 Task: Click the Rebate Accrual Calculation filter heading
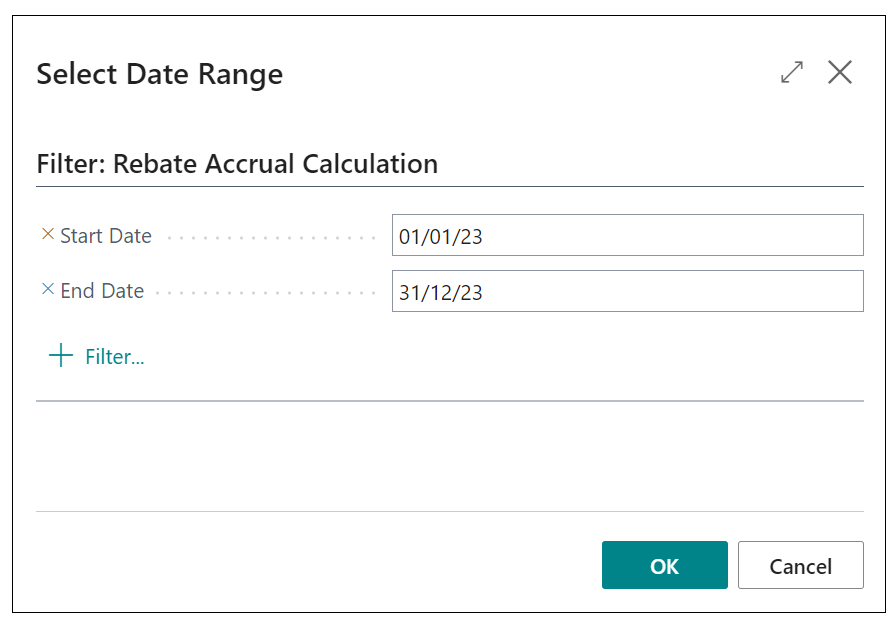click(237, 163)
